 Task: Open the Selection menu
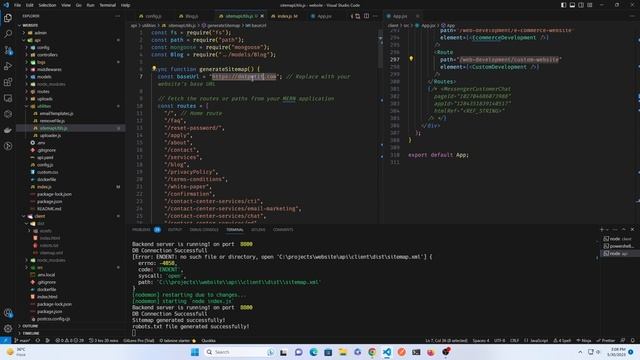click(47, 5)
